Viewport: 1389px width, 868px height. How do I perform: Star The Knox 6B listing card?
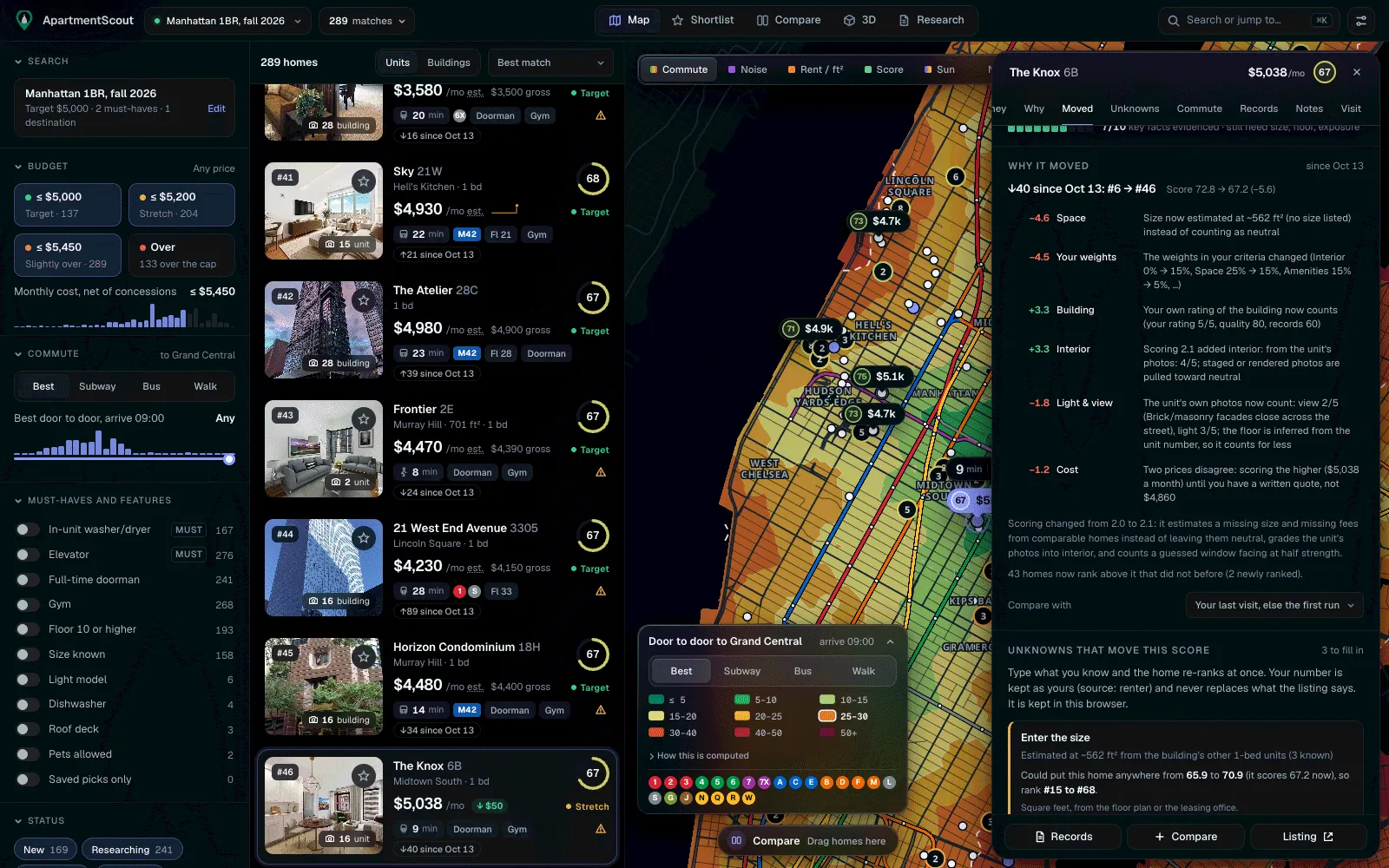[364, 775]
